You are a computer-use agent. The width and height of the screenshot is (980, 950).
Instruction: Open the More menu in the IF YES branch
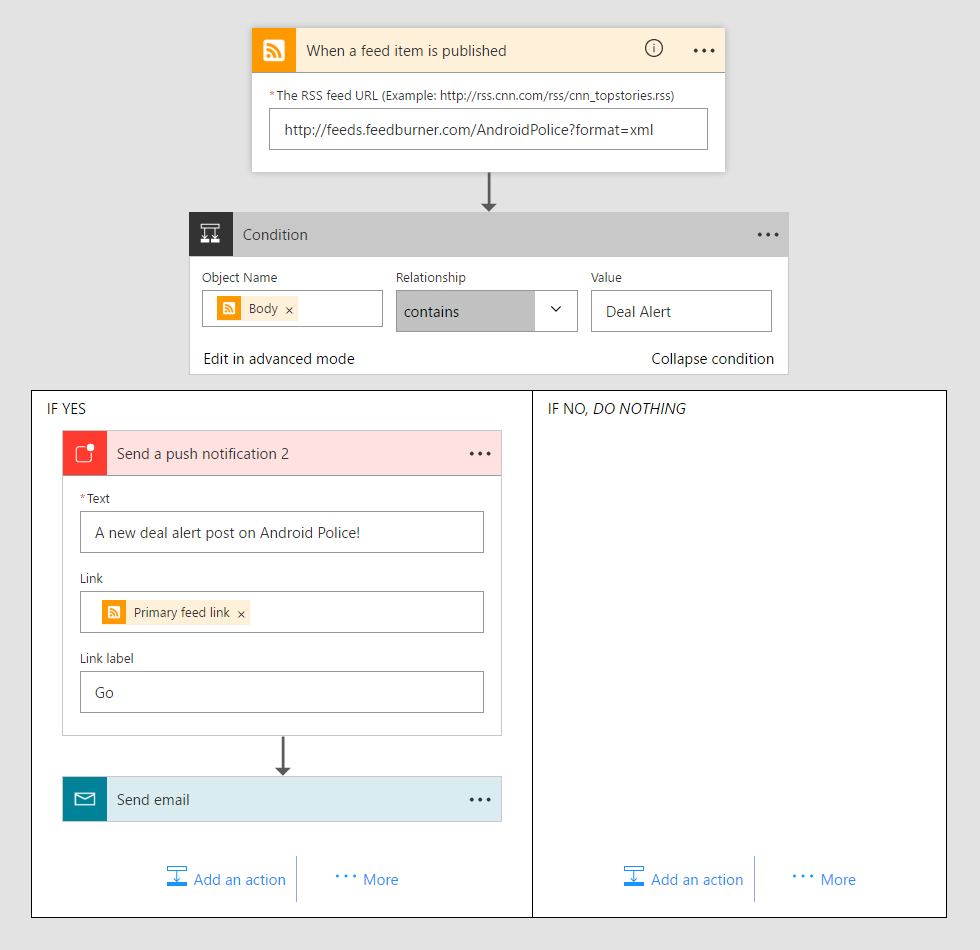(366, 879)
